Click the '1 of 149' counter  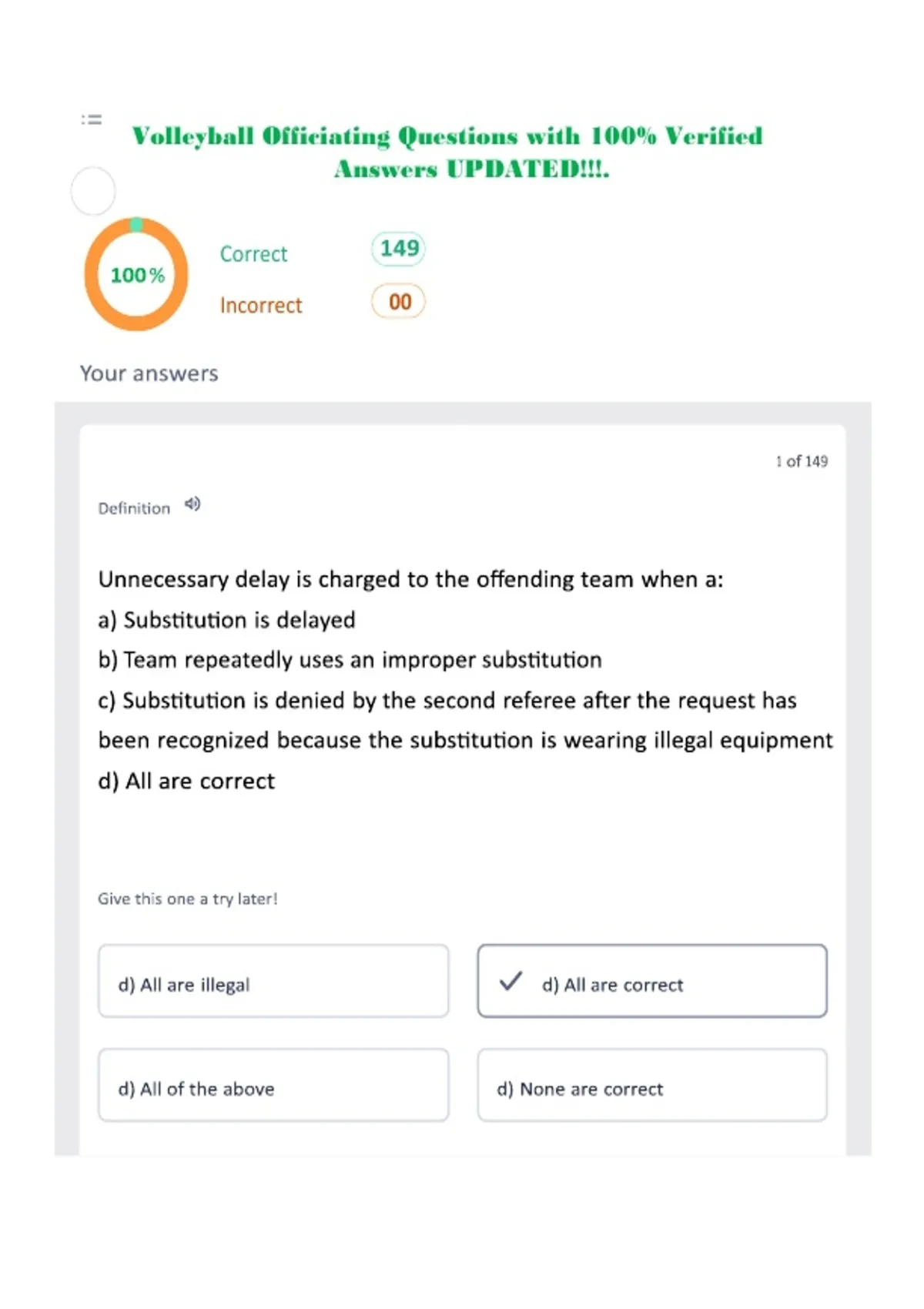click(x=802, y=461)
